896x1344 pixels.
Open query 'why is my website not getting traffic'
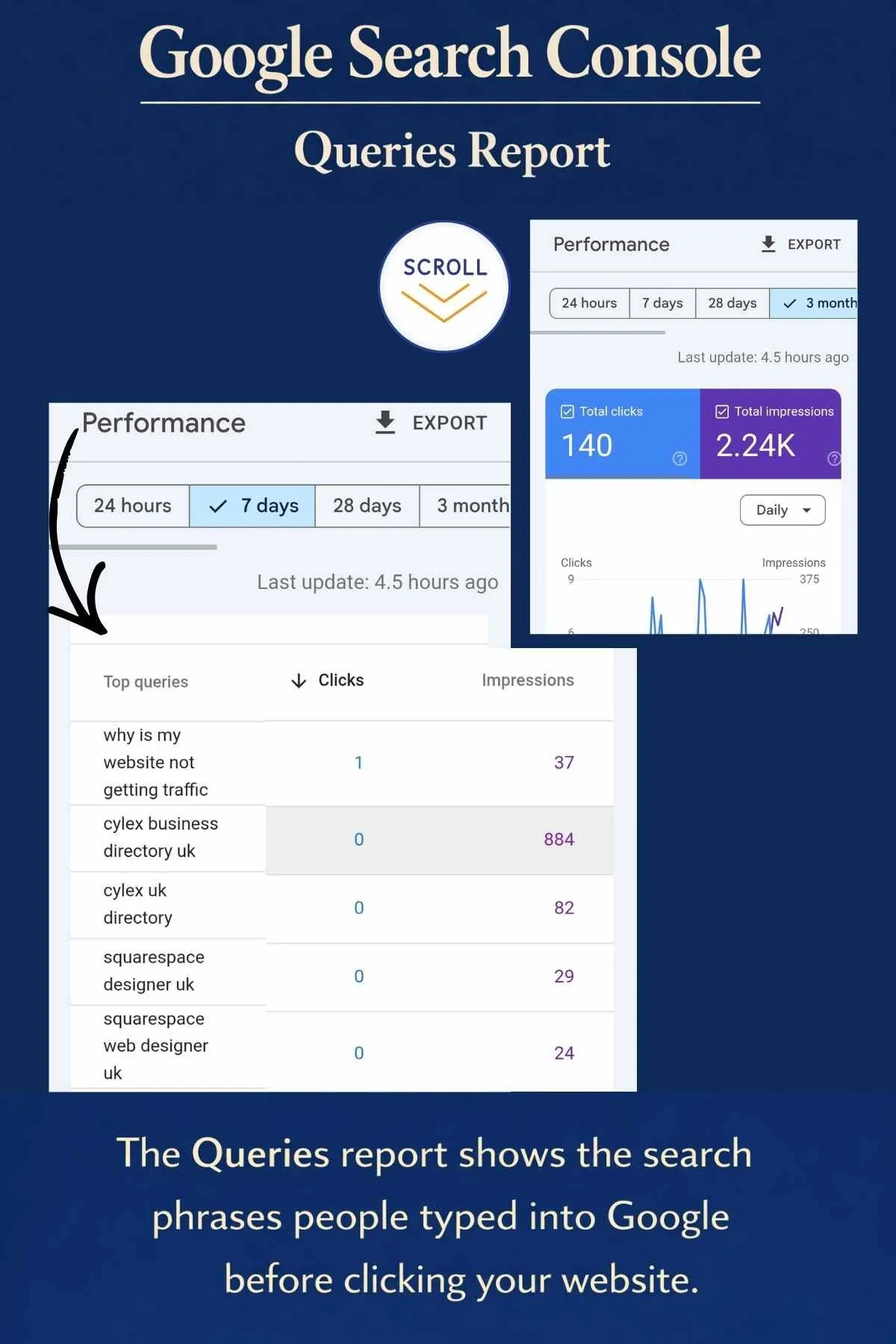(155, 762)
